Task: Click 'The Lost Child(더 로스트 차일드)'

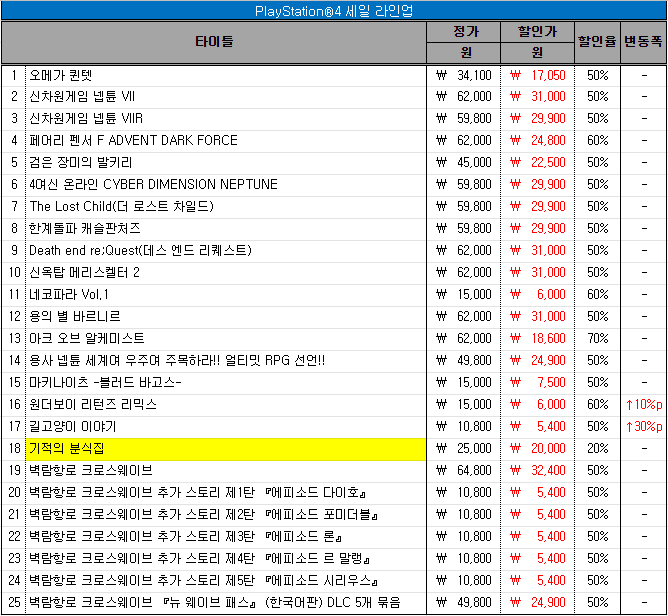Action: tap(121, 207)
